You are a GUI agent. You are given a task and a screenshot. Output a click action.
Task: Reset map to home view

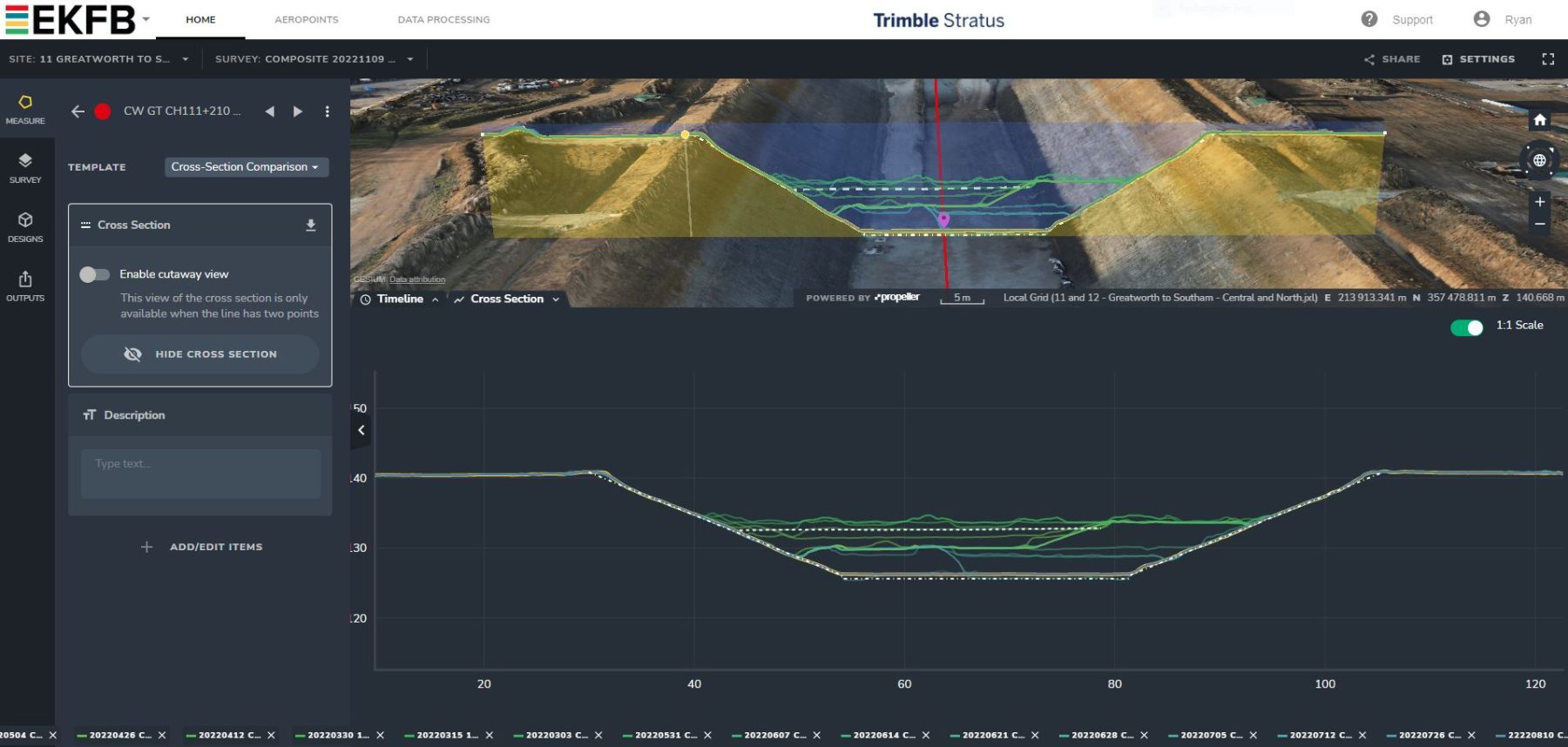(x=1539, y=120)
